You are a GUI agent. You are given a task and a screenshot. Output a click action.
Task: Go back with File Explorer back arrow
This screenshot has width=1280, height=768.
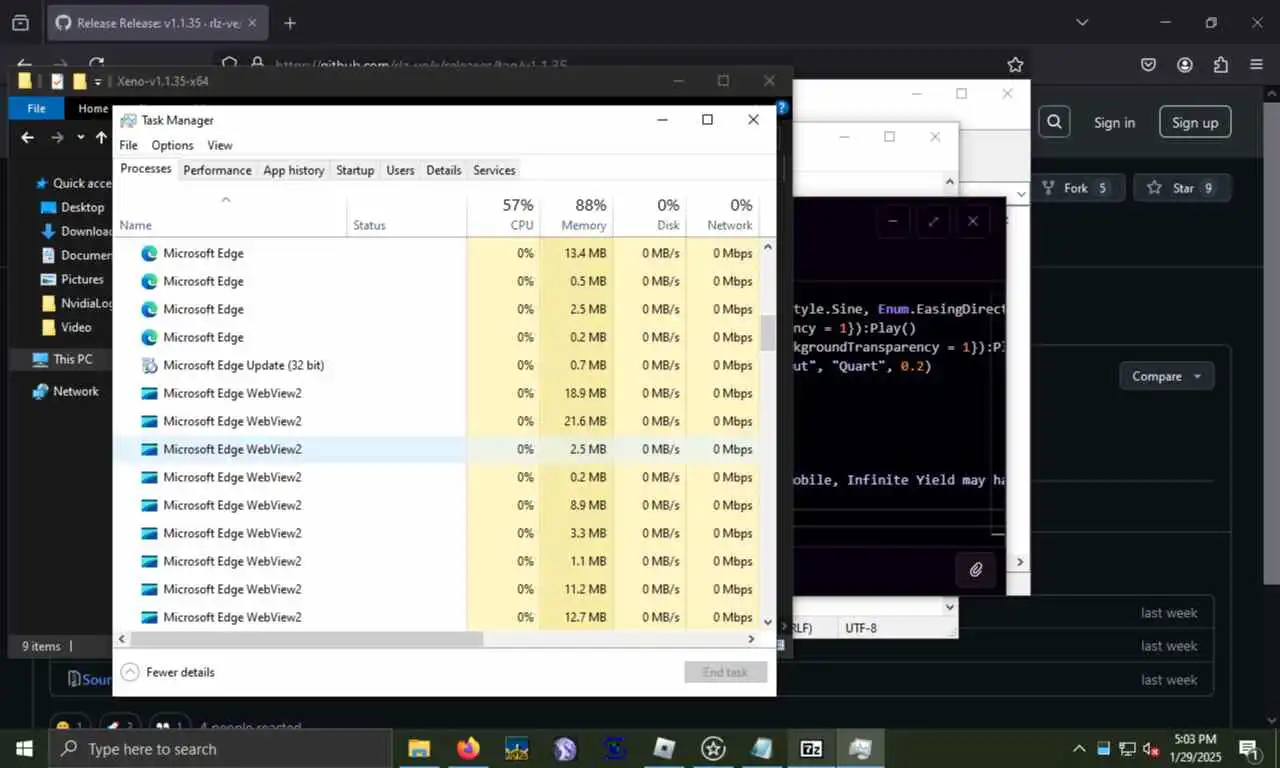(27, 137)
